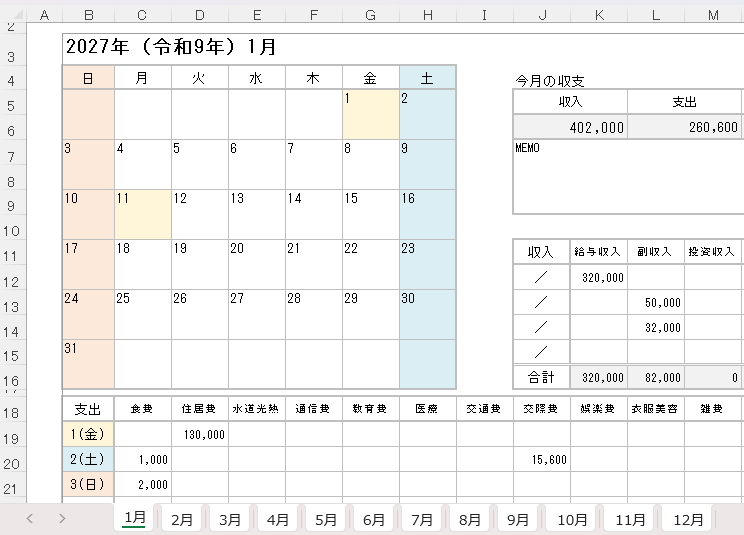
Task: Switch to the 2月 sheet tab
Action: pyautogui.click(x=182, y=519)
